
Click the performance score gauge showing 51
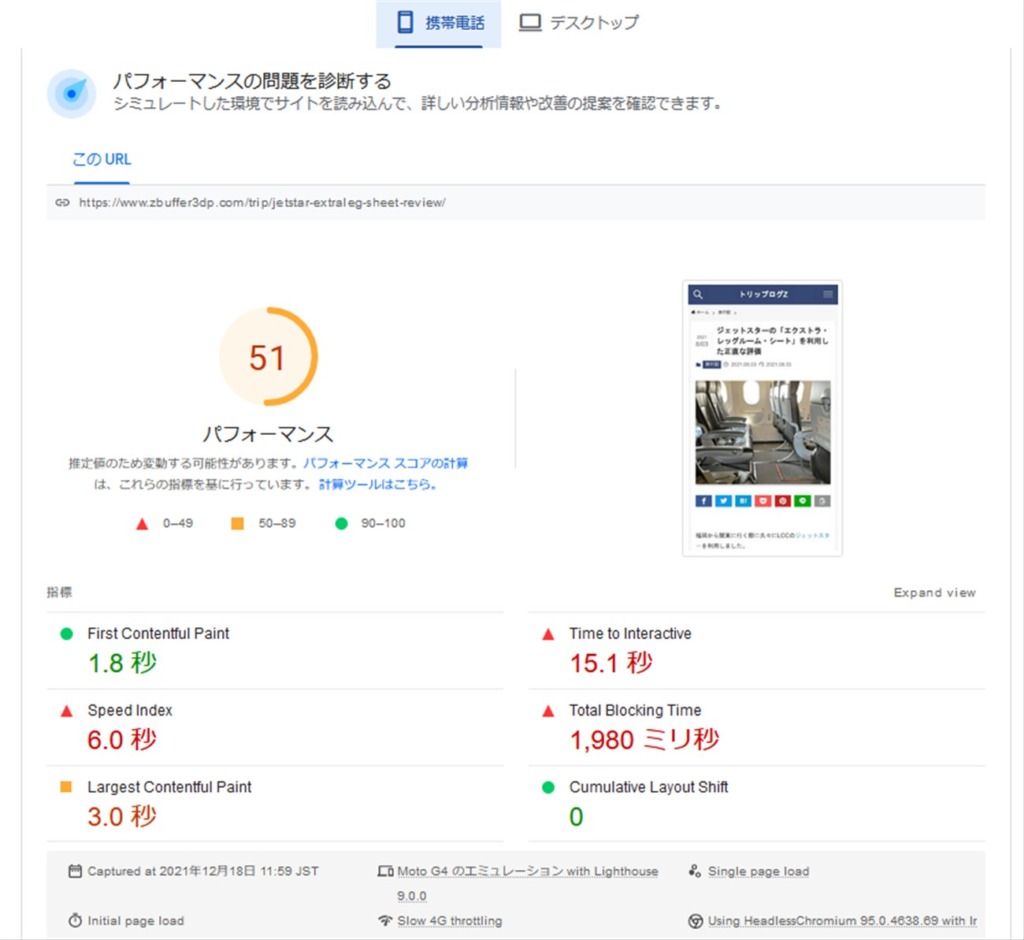coord(268,357)
